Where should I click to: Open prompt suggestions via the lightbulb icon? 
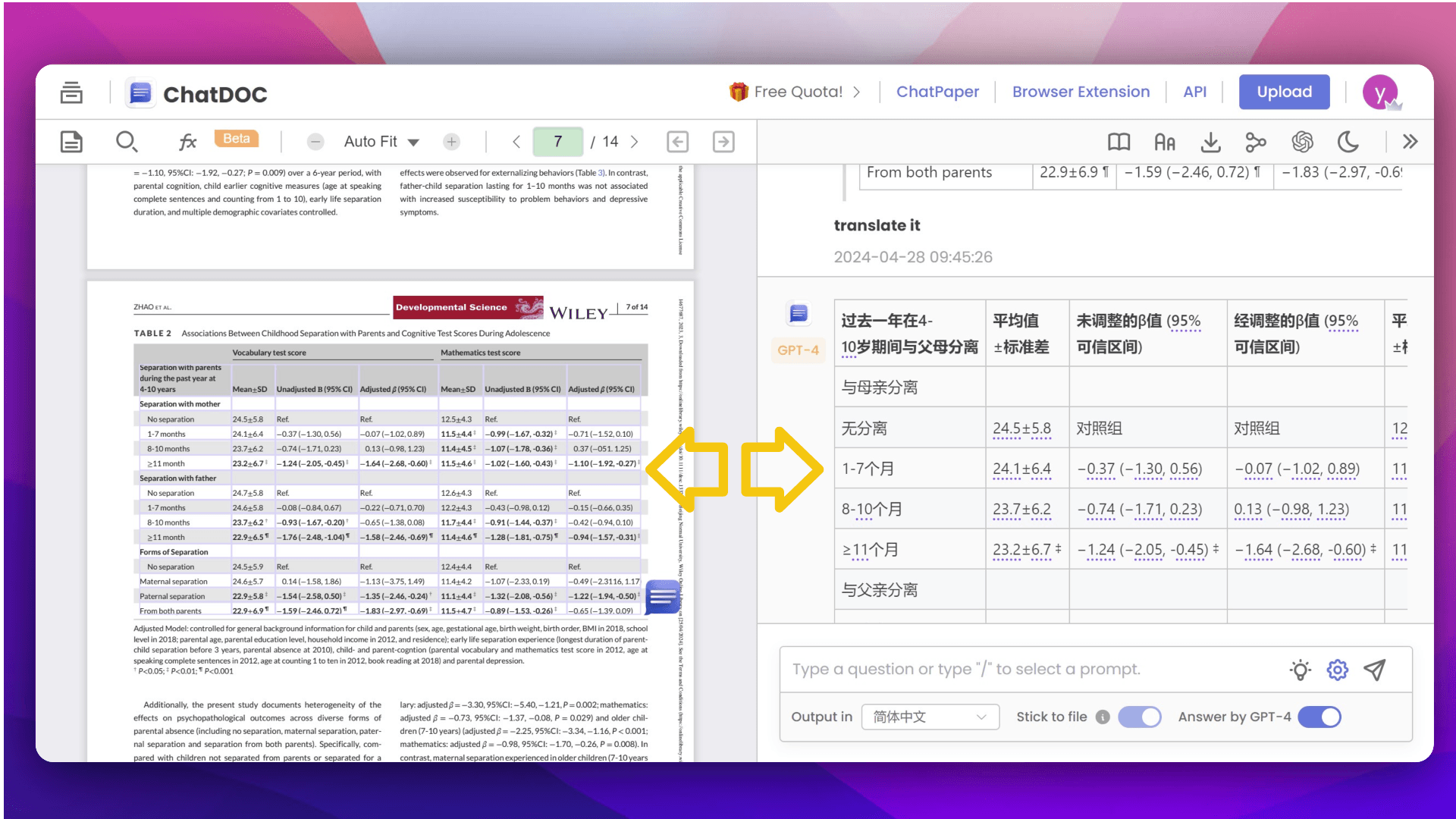point(1300,670)
